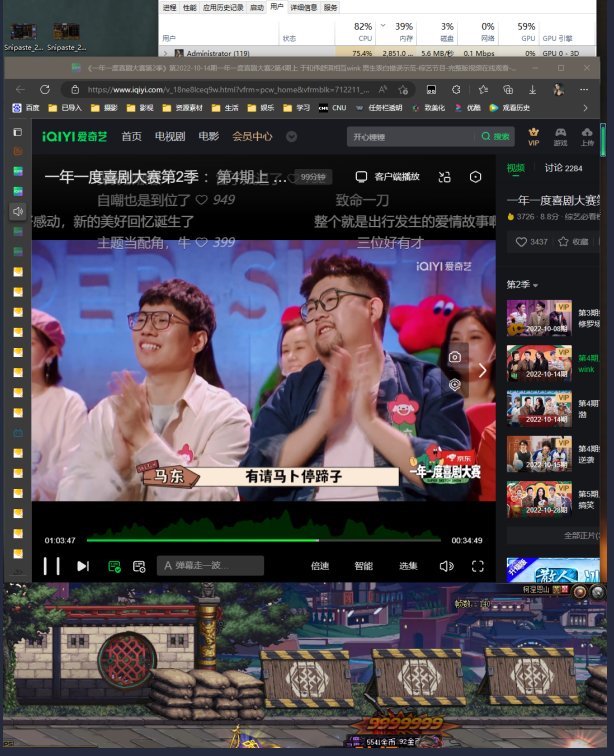The image size is (614, 756).
Task: Go back in the browser
Action: pos(20,90)
